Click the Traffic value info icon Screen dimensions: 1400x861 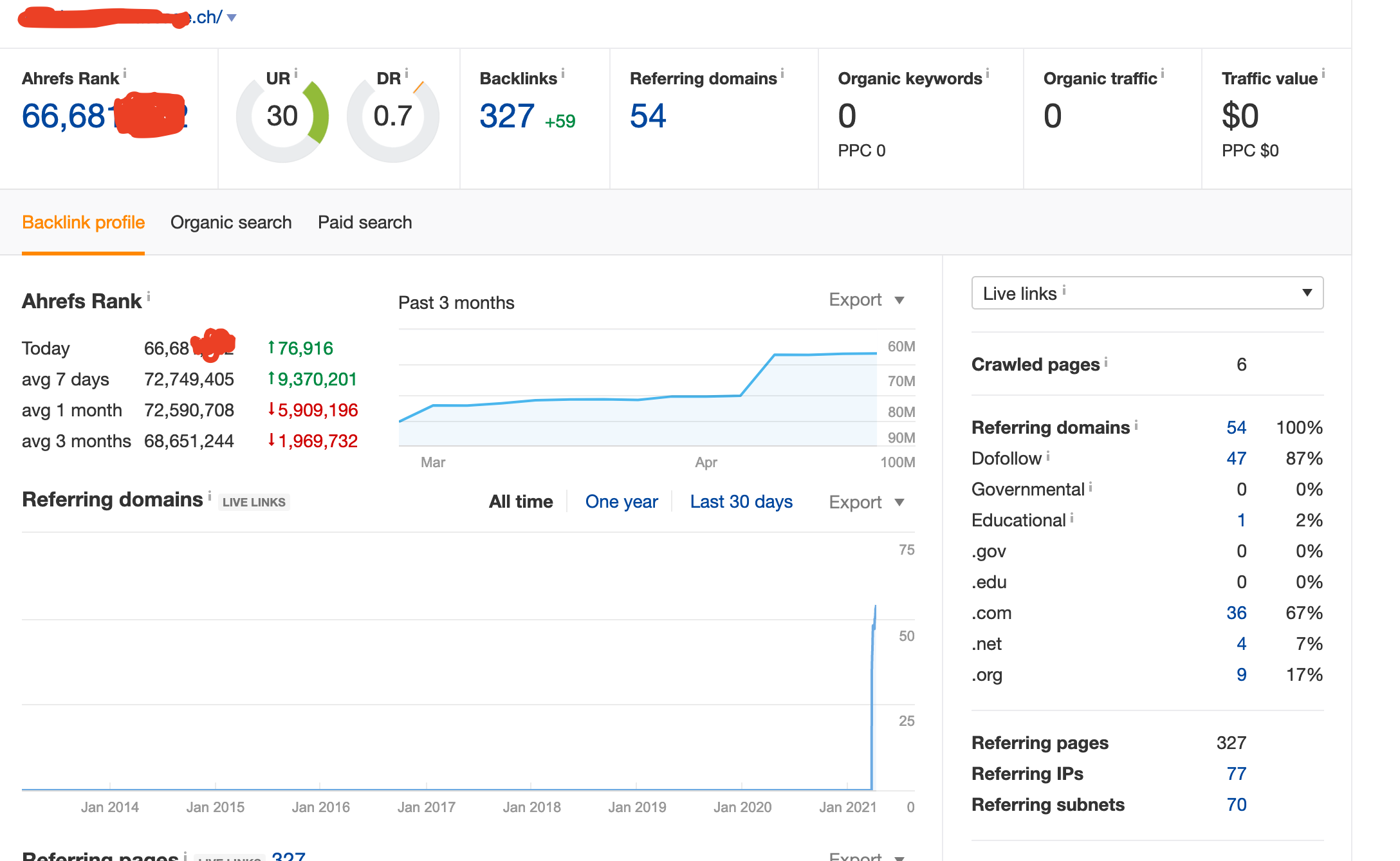click(1323, 74)
